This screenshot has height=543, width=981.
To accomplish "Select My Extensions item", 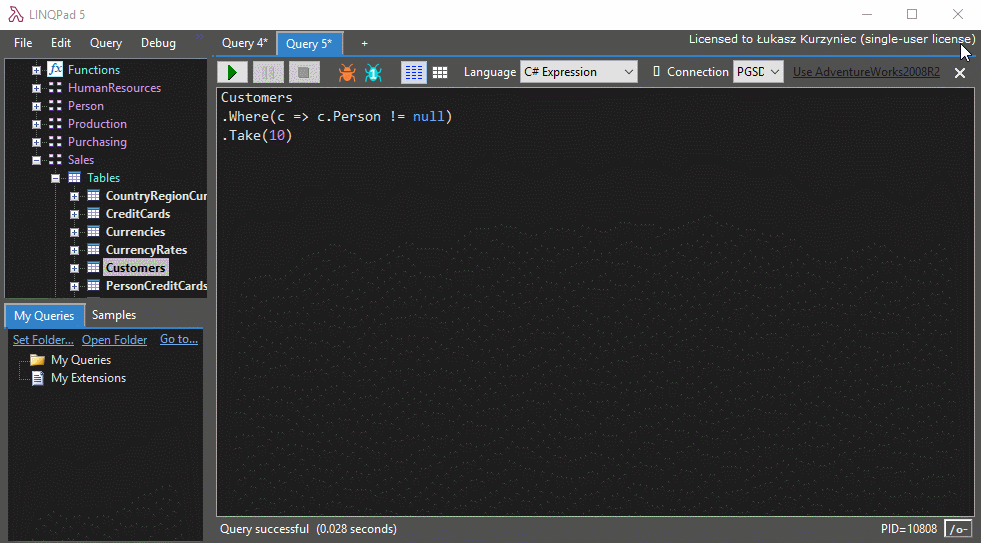I will 88,378.
